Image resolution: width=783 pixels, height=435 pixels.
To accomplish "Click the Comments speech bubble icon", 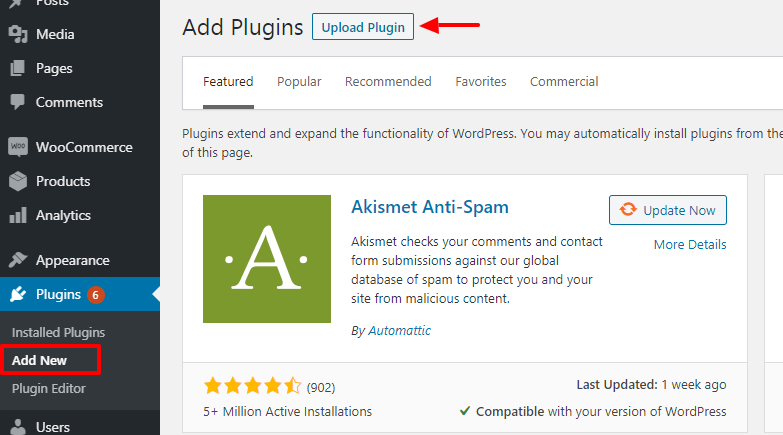I will coord(18,102).
